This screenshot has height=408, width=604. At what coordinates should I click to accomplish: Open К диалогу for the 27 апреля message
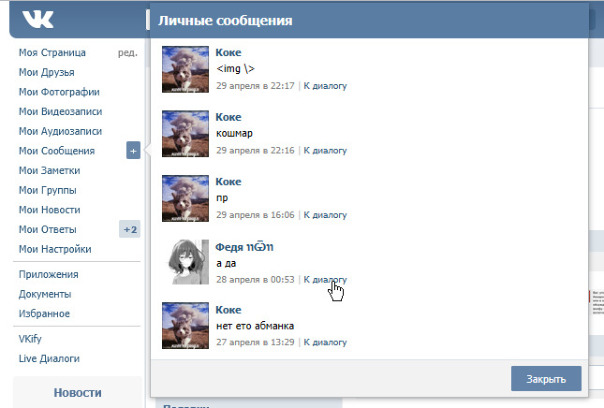coord(325,342)
